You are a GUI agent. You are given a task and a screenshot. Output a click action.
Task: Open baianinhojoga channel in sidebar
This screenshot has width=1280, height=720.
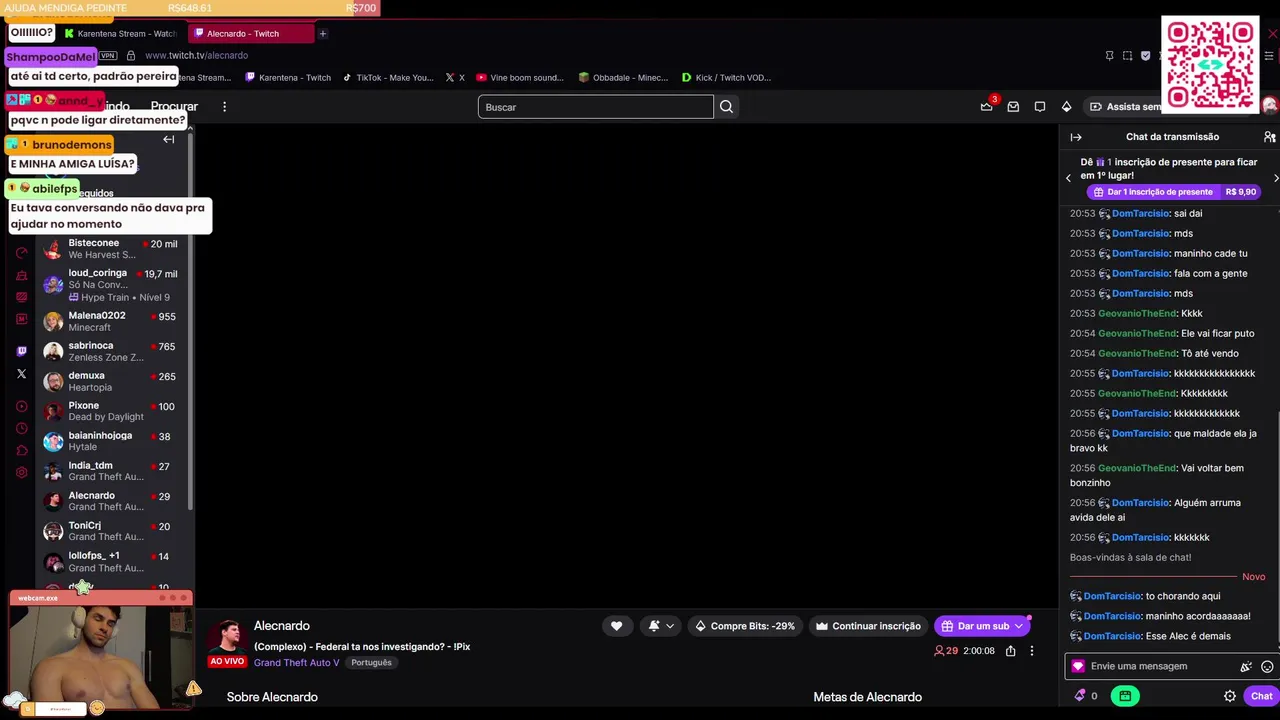pyautogui.click(x=111, y=441)
